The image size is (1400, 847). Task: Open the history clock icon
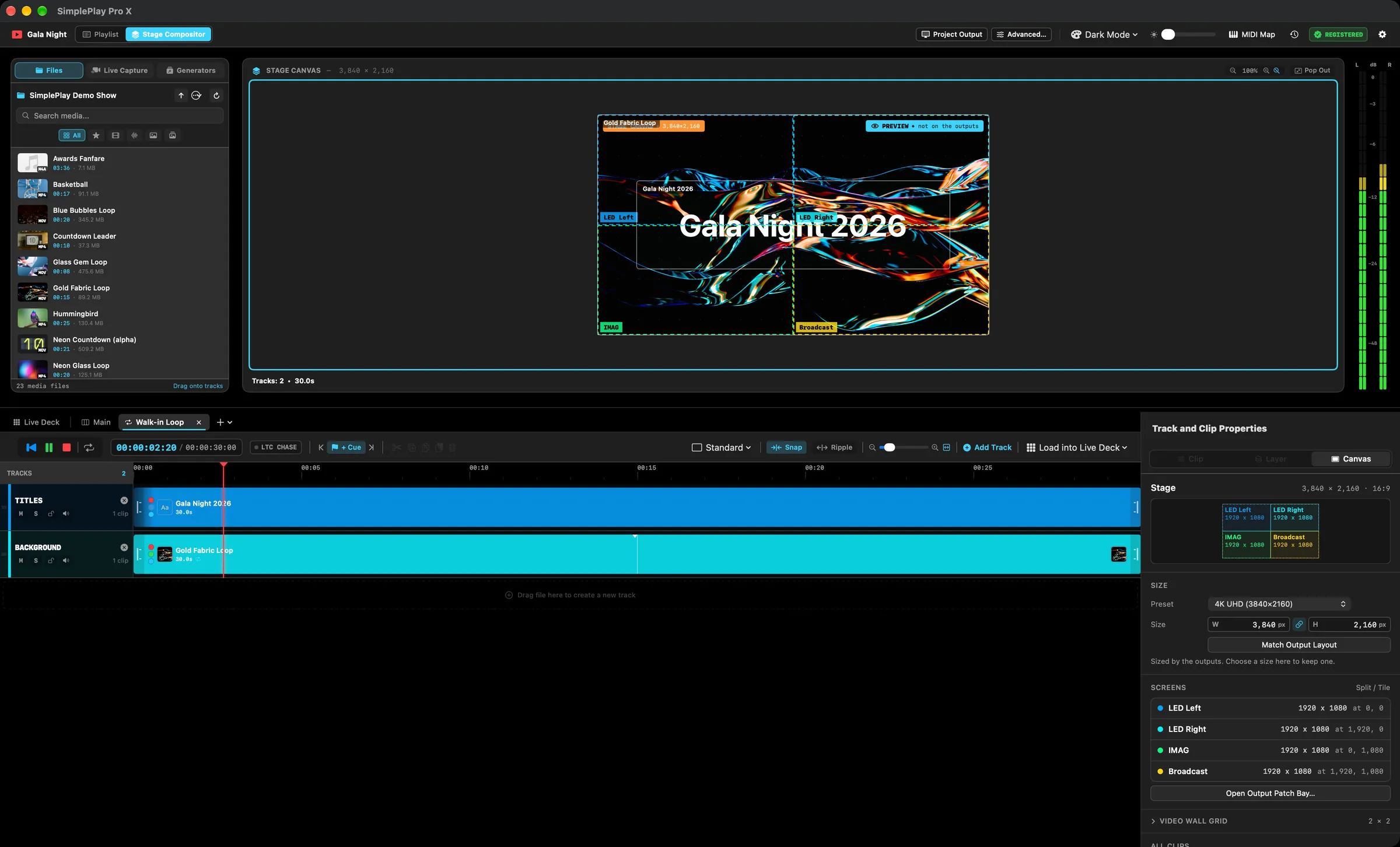[x=1294, y=34]
